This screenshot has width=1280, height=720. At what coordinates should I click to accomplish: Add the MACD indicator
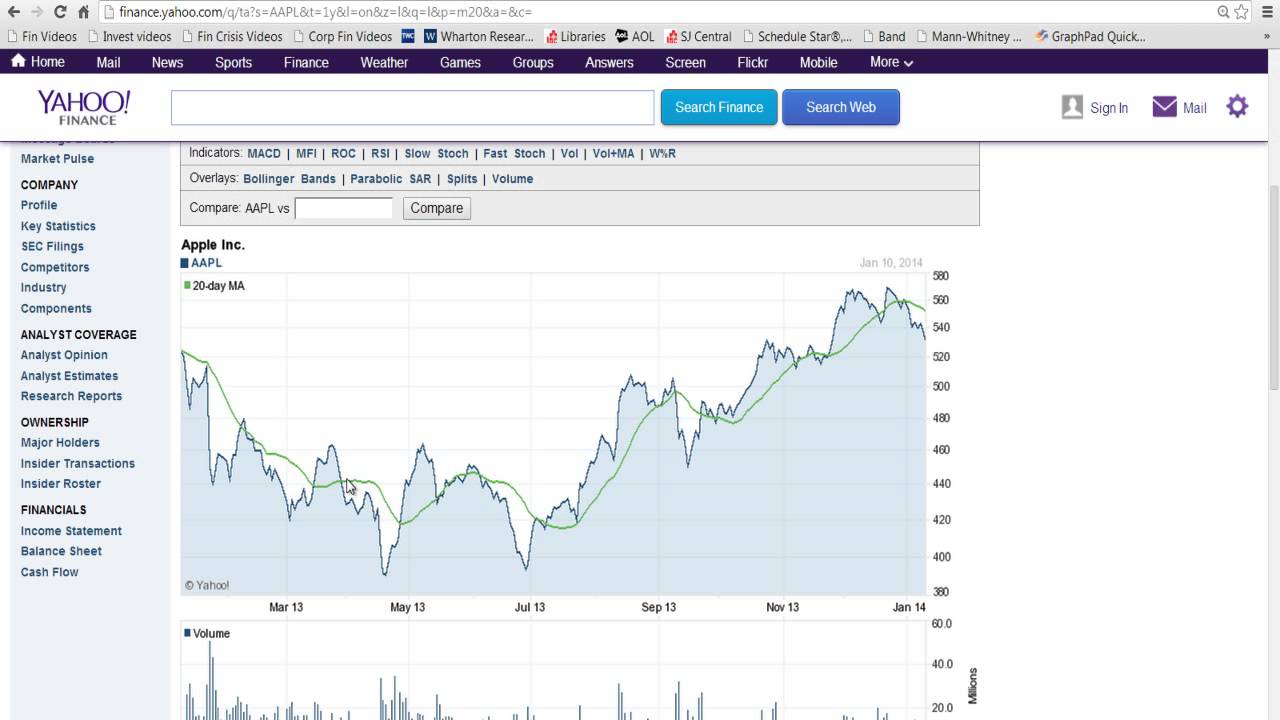pos(264,153)
